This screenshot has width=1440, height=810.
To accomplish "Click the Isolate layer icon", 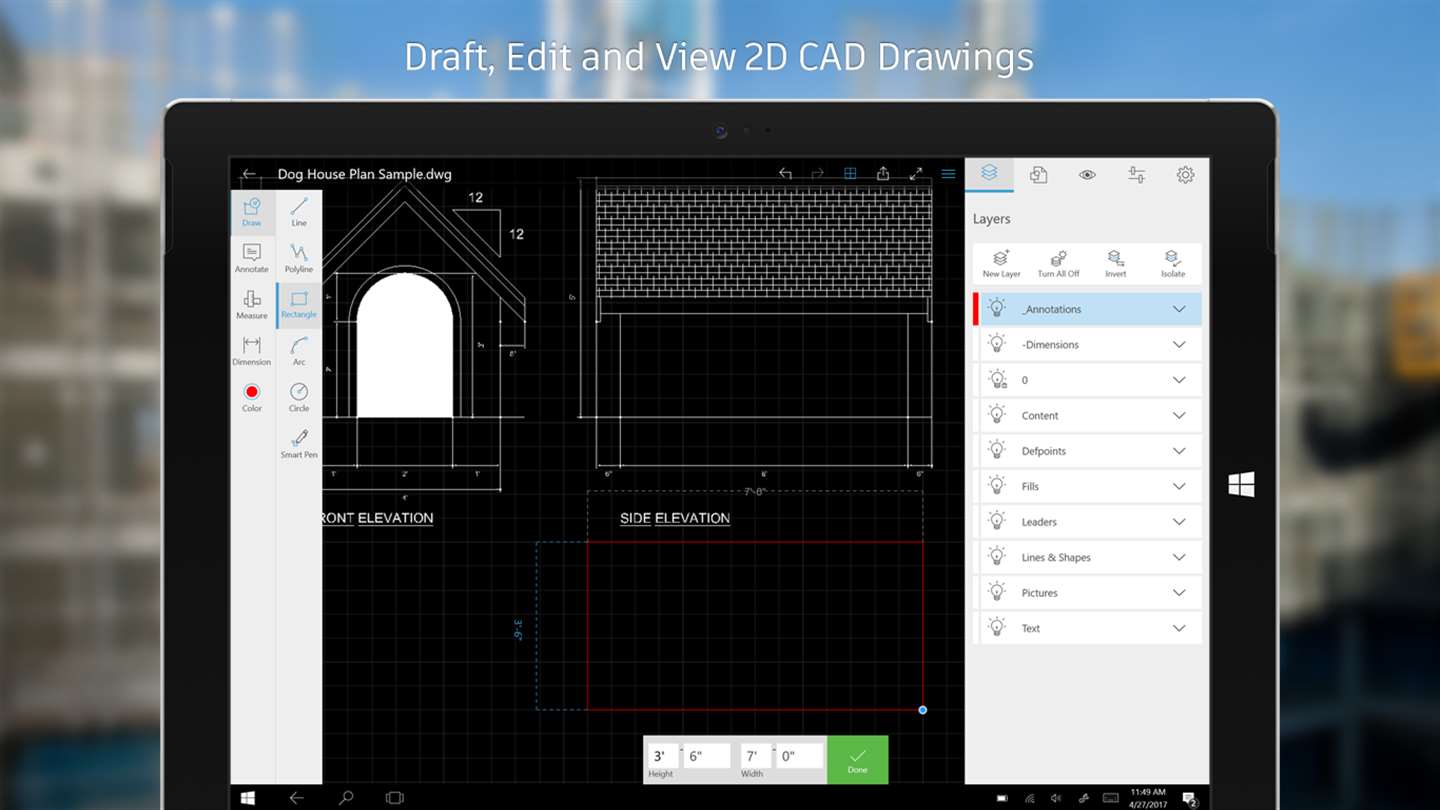I will (x=1173, y=264).
